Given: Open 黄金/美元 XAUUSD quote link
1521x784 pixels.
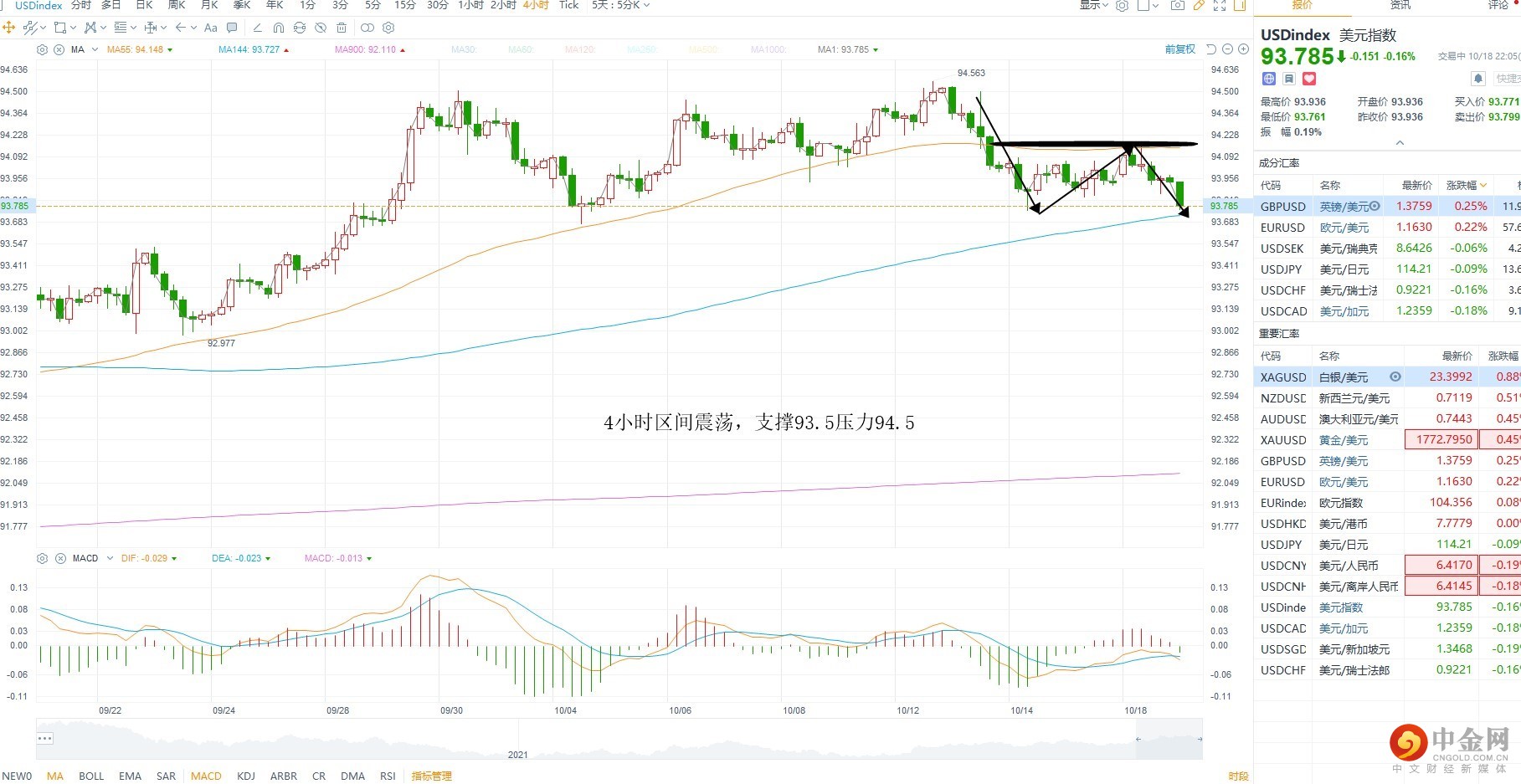Looking at the screenshot, I should pos(1344,440).
